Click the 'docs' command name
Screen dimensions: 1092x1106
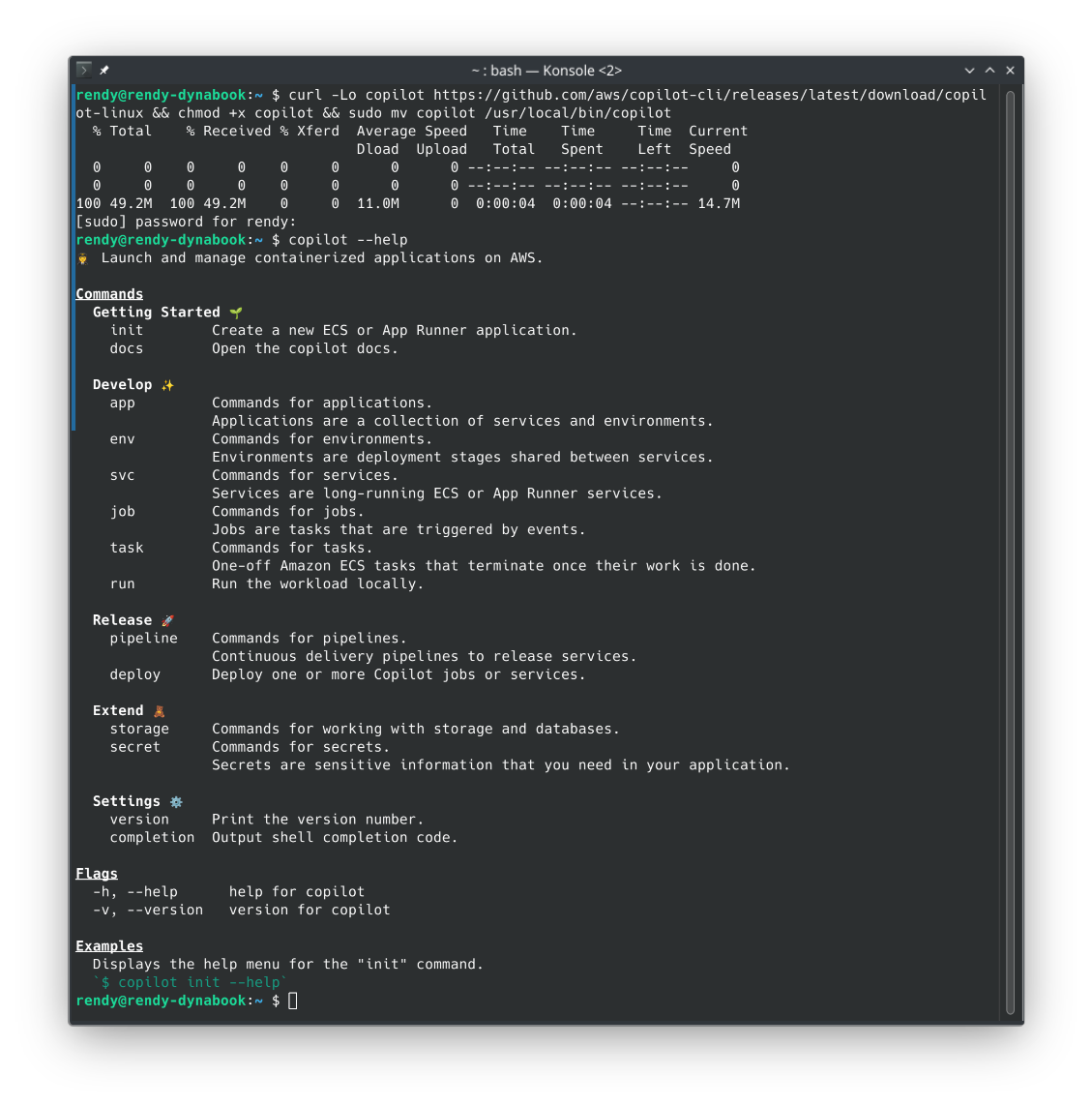coord(126,348)
